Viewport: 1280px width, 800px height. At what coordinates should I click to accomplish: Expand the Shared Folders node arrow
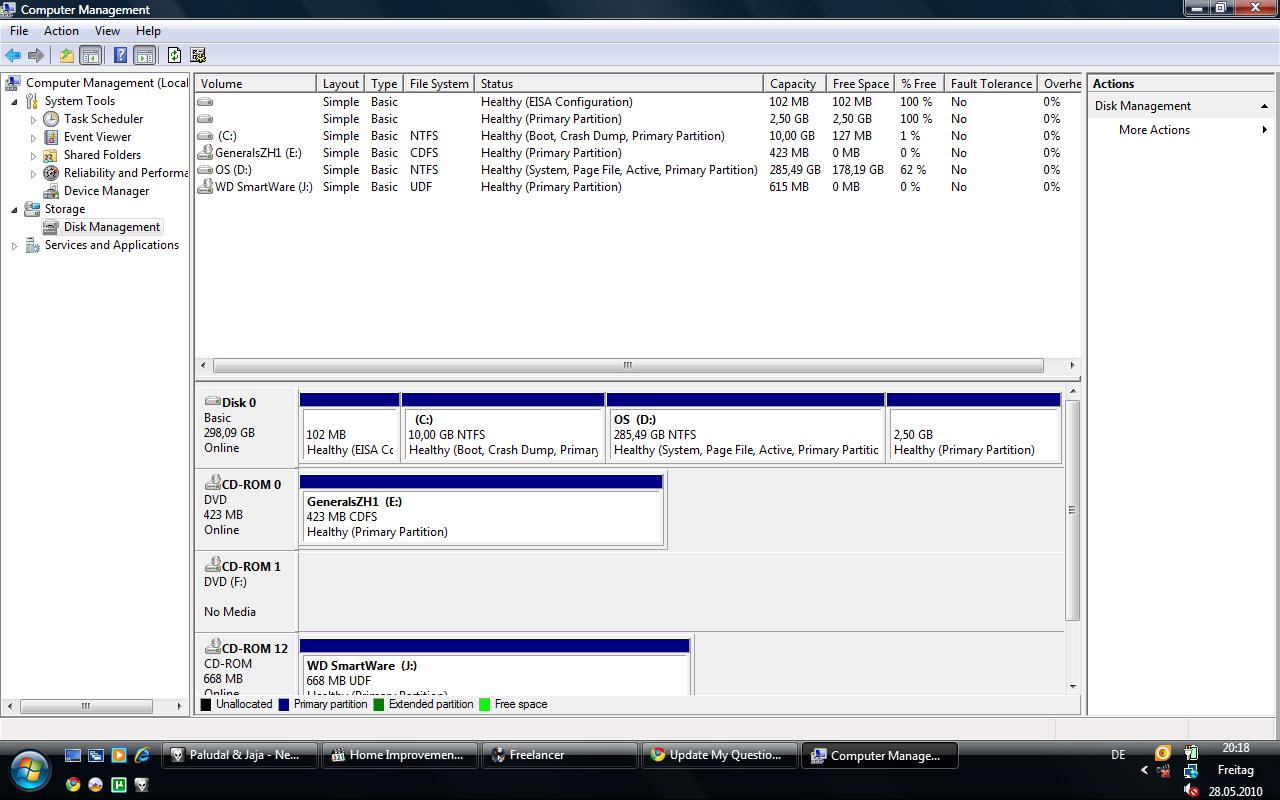[33, 155]
